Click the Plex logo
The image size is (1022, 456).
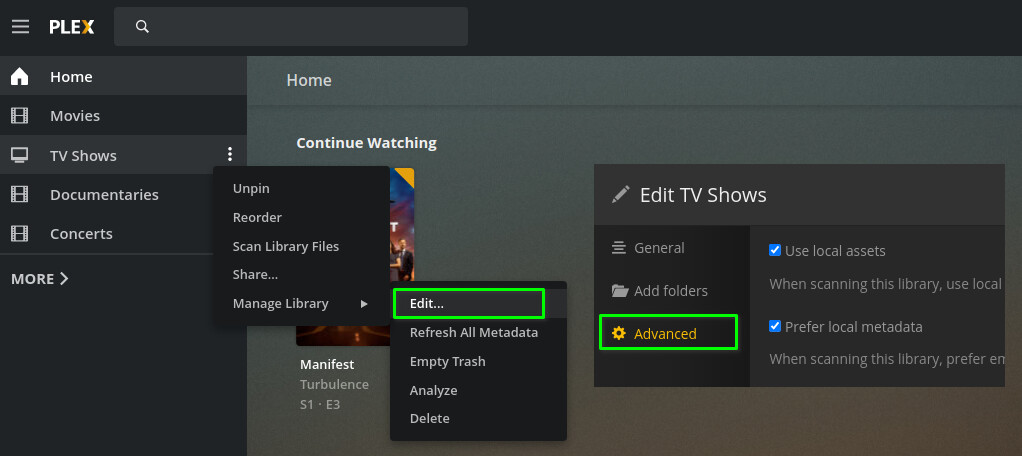(x=72, y=27)
